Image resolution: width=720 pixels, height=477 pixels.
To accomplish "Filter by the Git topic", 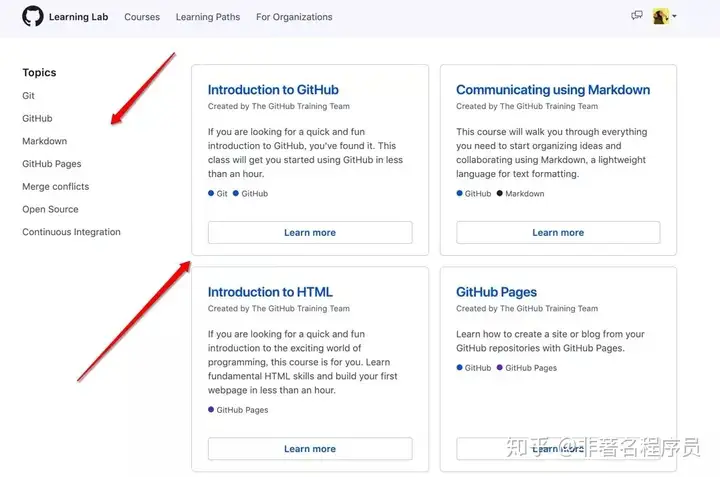I will click(x=28, y=95).
